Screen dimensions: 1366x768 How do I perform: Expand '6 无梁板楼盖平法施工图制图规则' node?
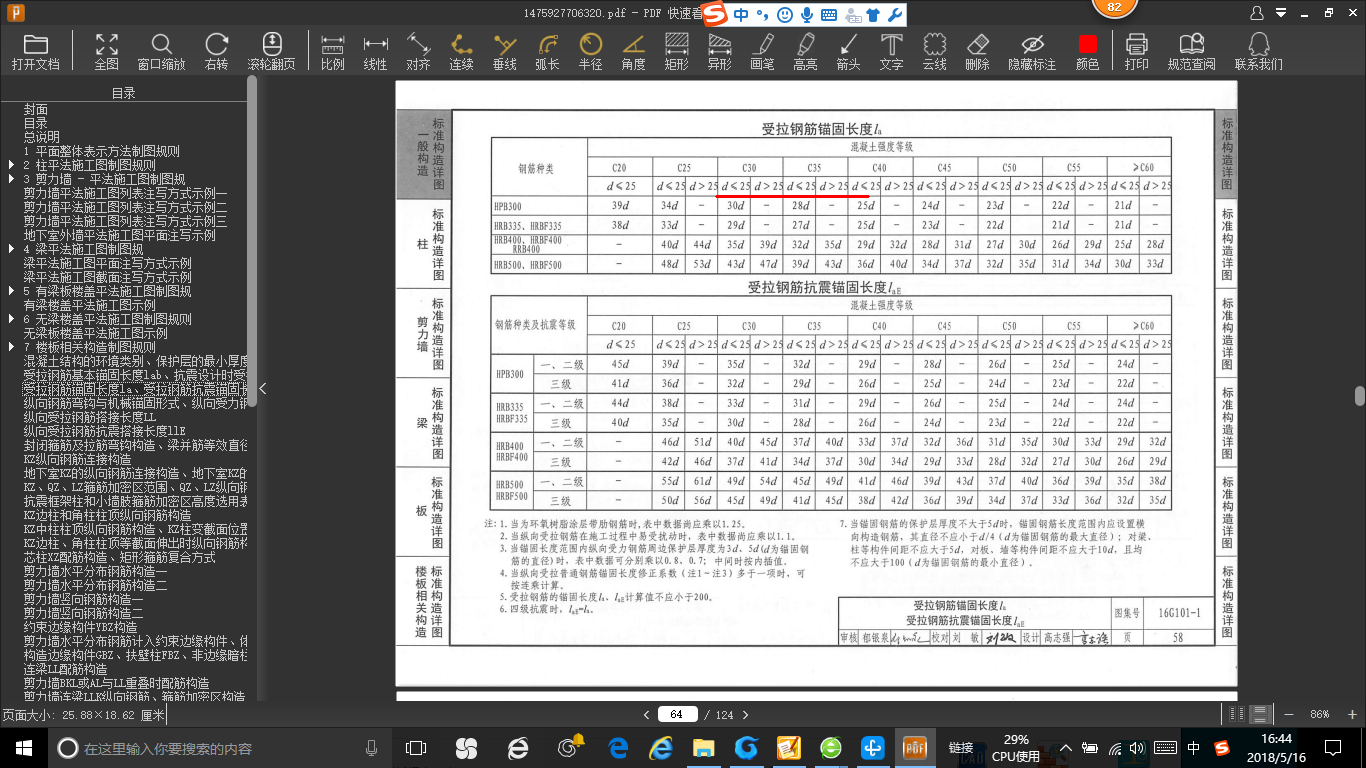point(11,319)
